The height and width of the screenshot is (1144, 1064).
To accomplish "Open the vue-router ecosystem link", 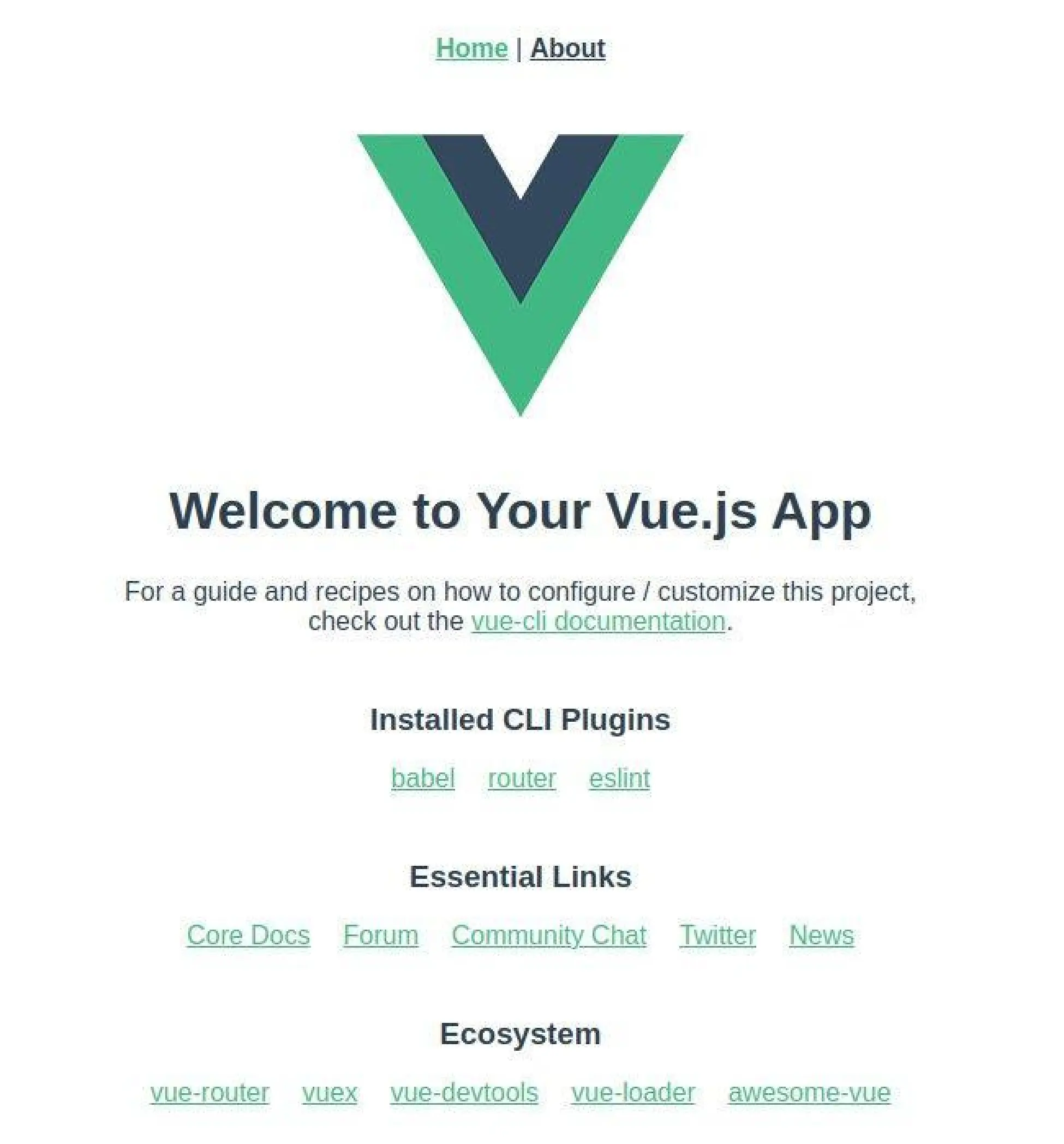I will coord(210,1092).
